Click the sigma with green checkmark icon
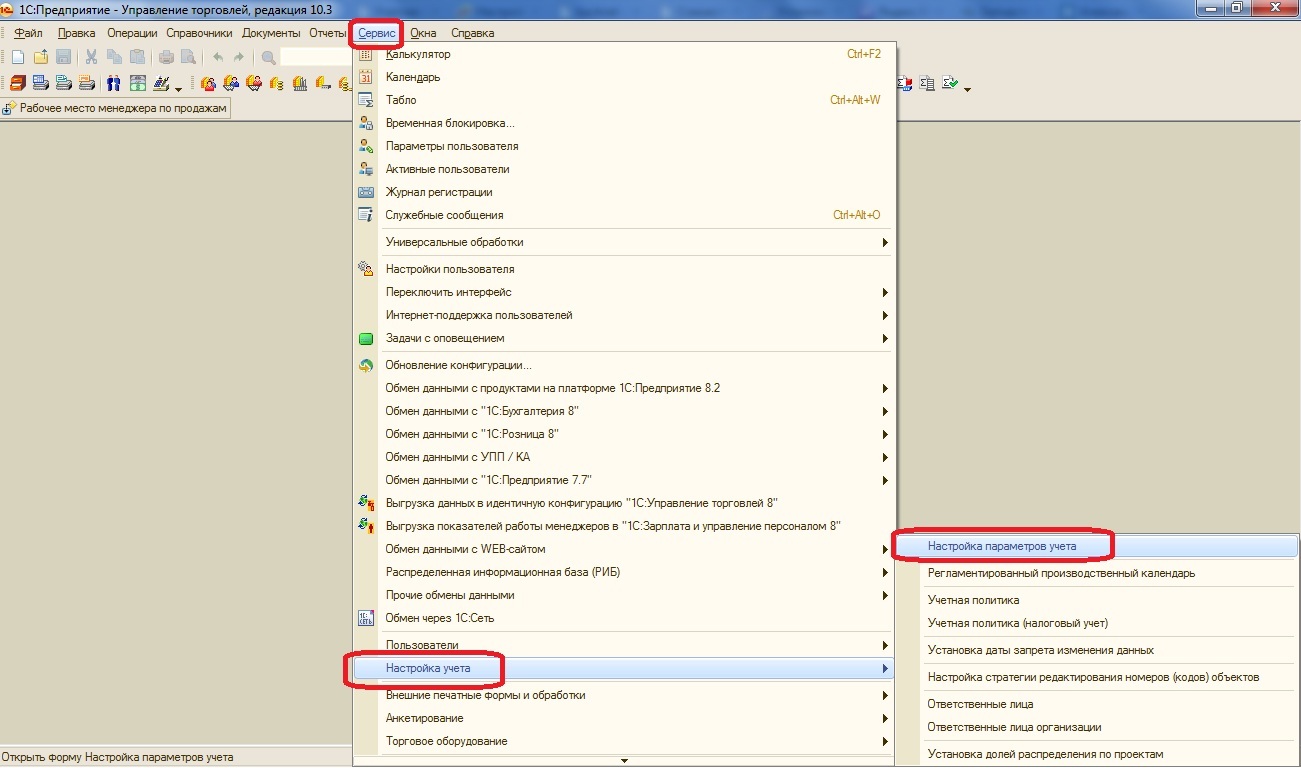 950,84
